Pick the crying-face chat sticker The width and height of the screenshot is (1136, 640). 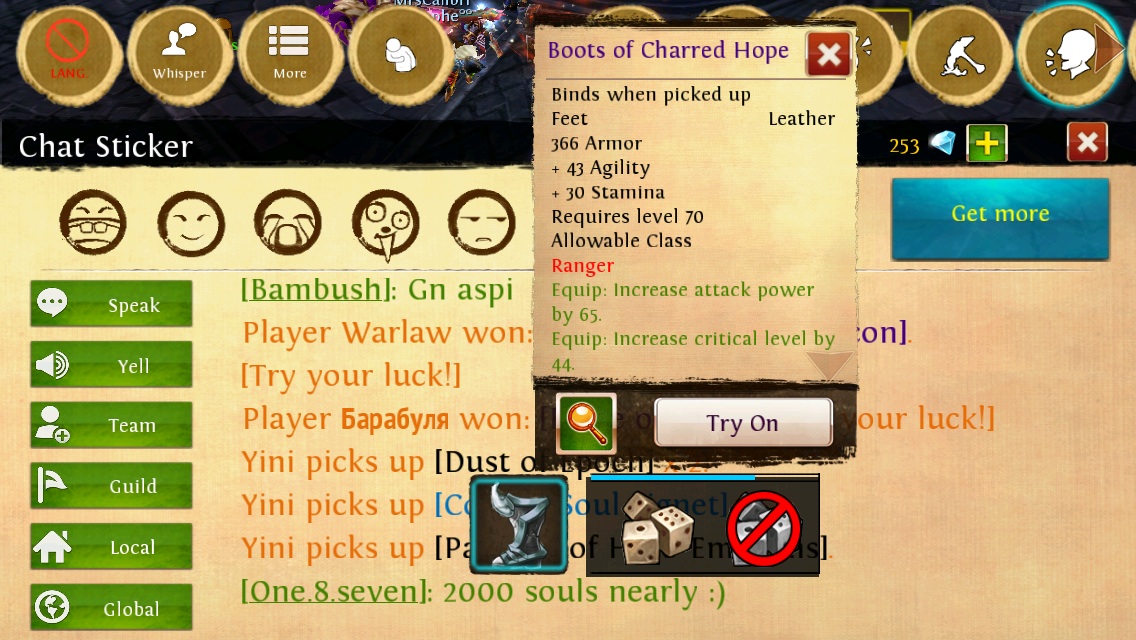pyautogui.click(x=288, y=223)
